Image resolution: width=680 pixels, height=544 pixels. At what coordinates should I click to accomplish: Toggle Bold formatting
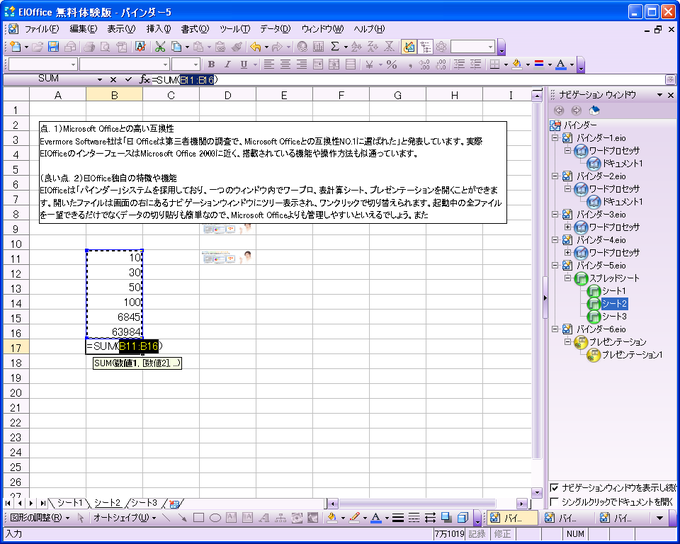[211, 65]
